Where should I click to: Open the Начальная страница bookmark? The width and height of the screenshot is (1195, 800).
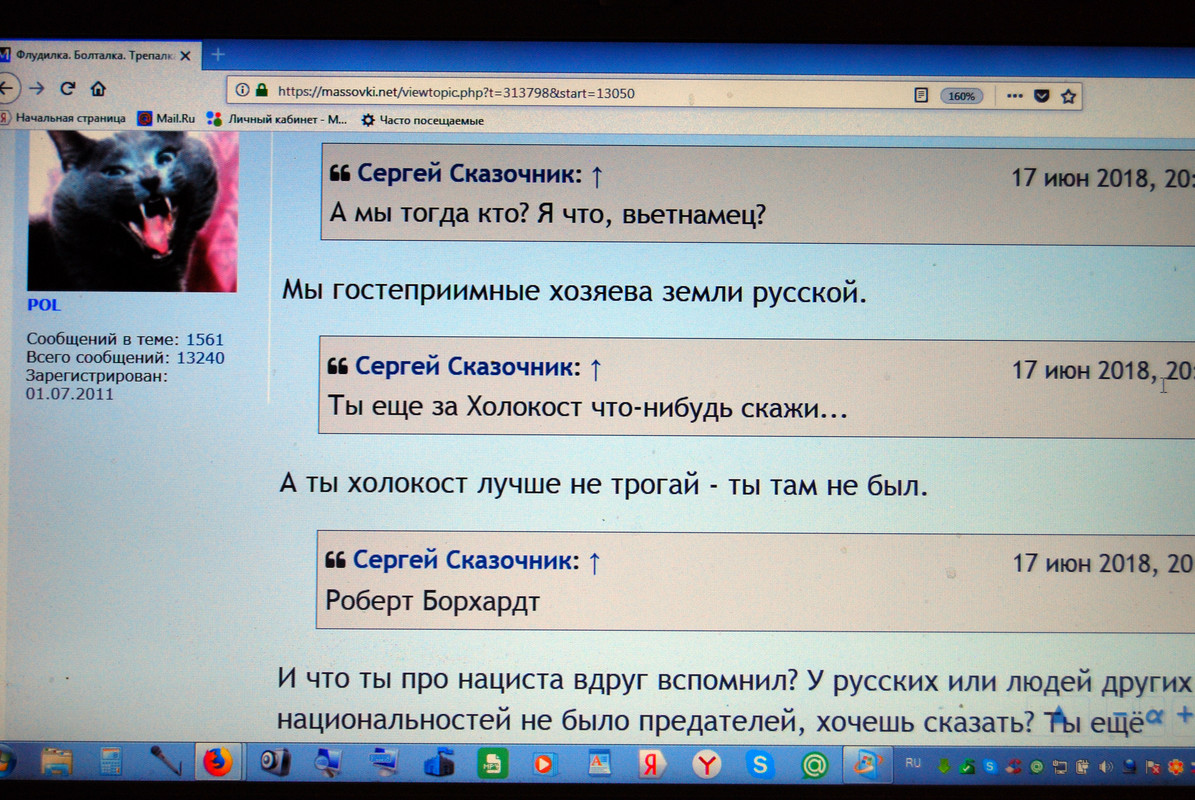point(64,118)
